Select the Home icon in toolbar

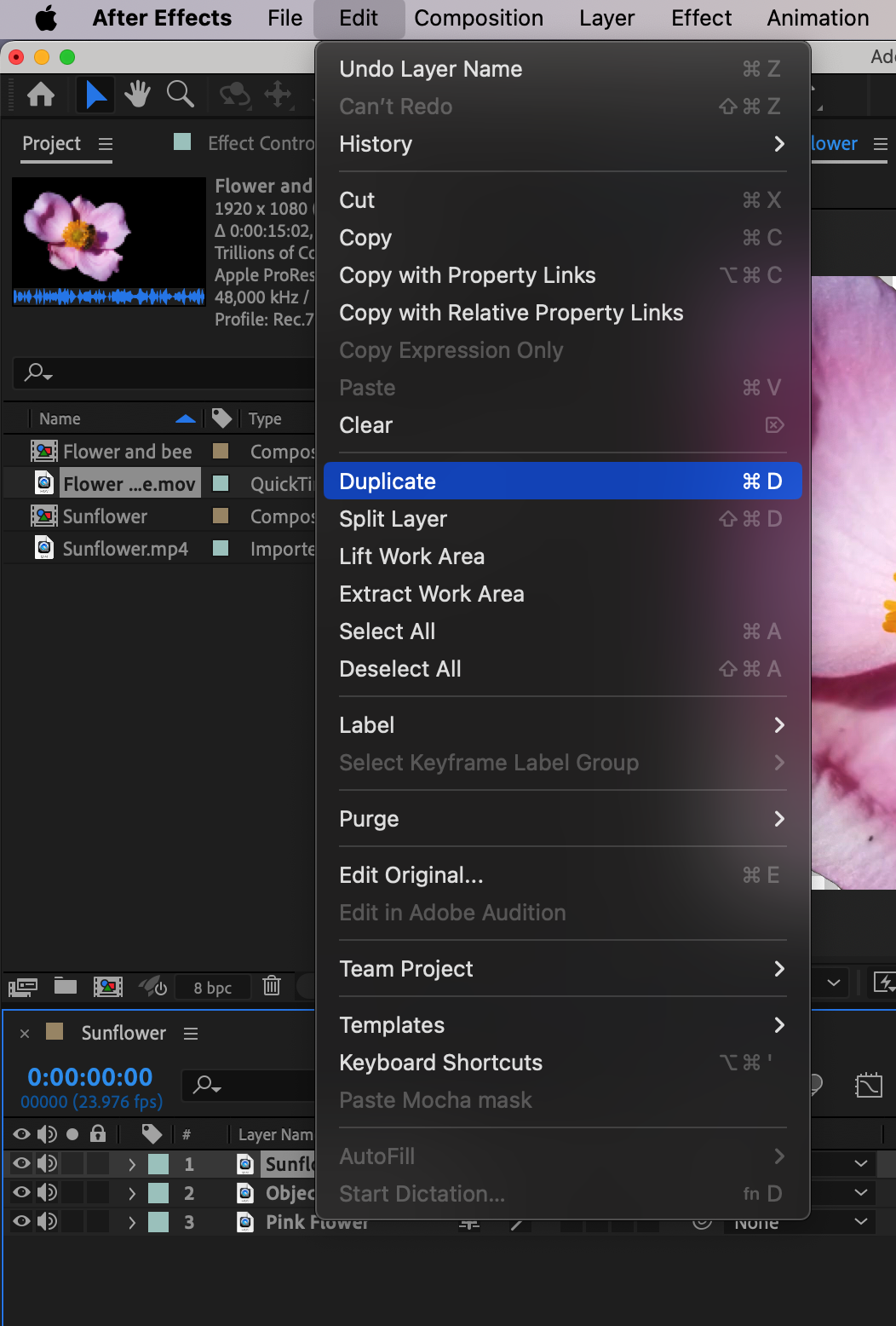point(41,94)
